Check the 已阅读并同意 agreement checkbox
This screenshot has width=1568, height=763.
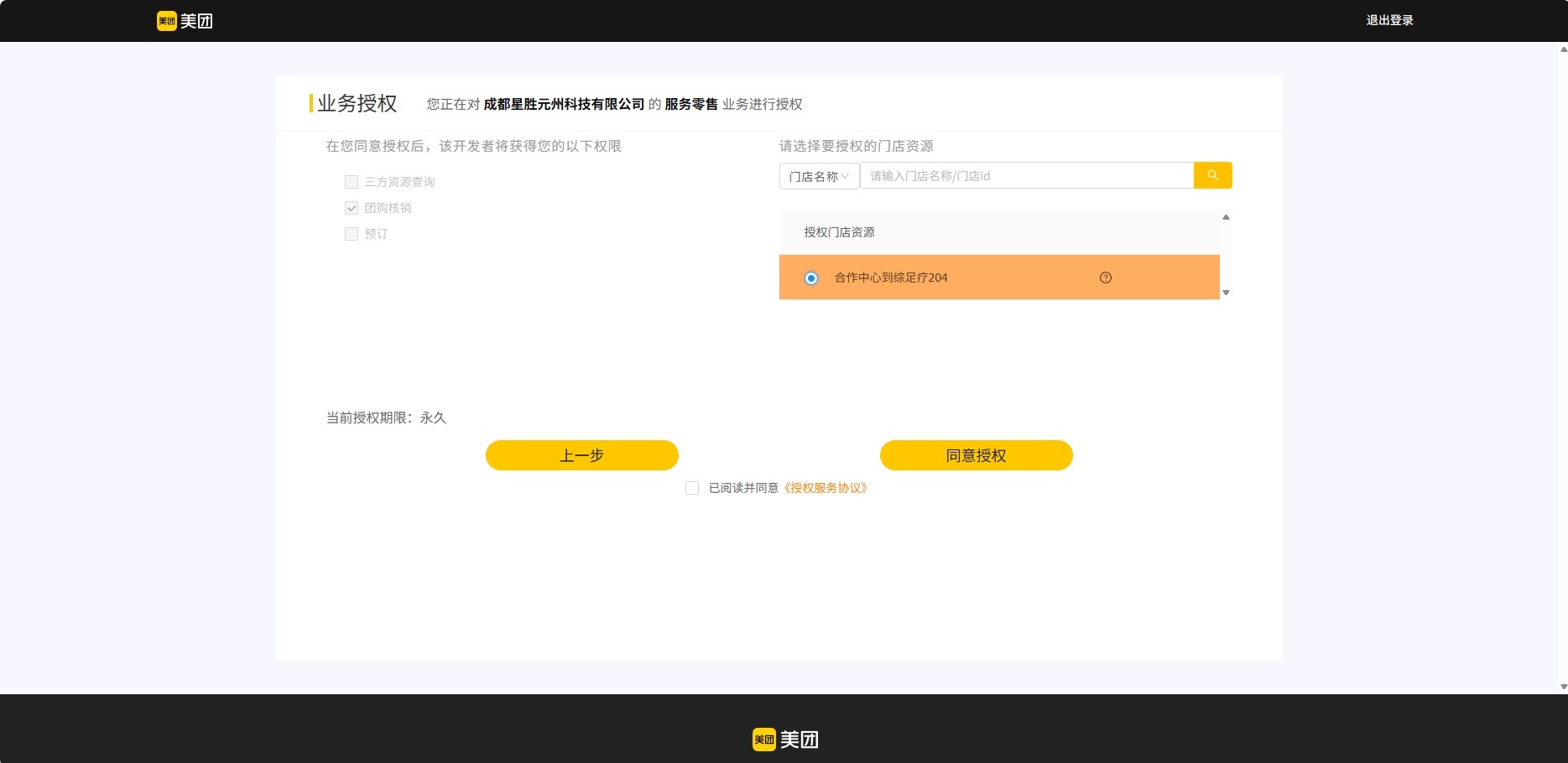point(692,488)
